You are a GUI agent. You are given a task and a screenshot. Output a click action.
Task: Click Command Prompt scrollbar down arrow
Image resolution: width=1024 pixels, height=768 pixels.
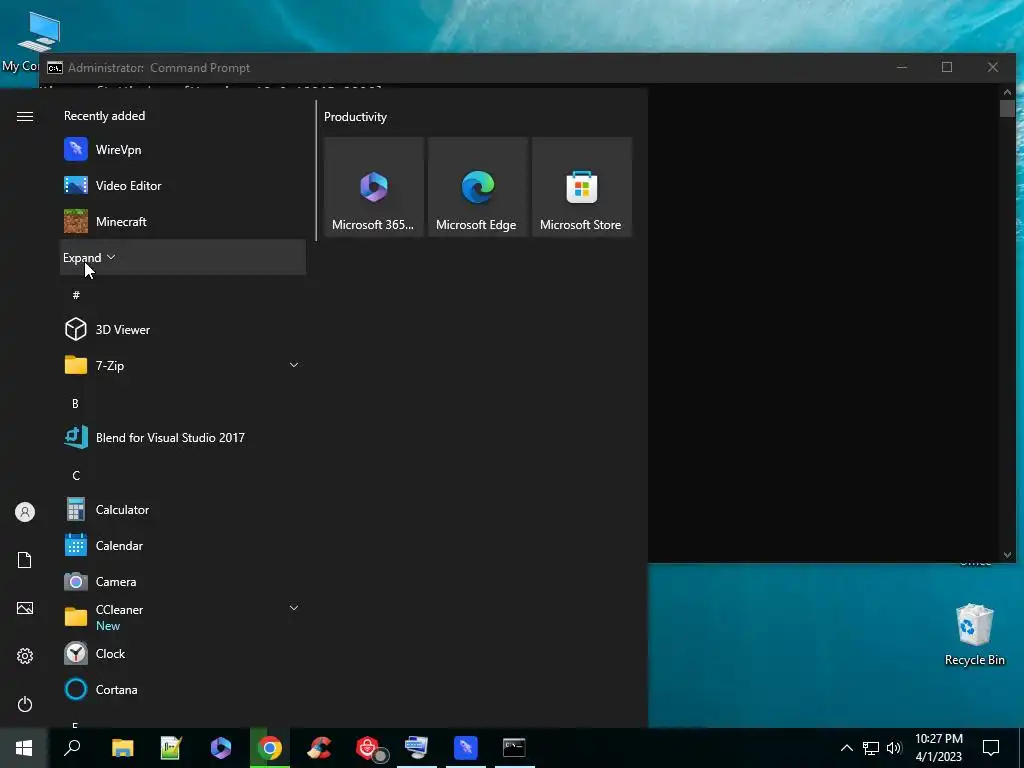pos(1007,554)
